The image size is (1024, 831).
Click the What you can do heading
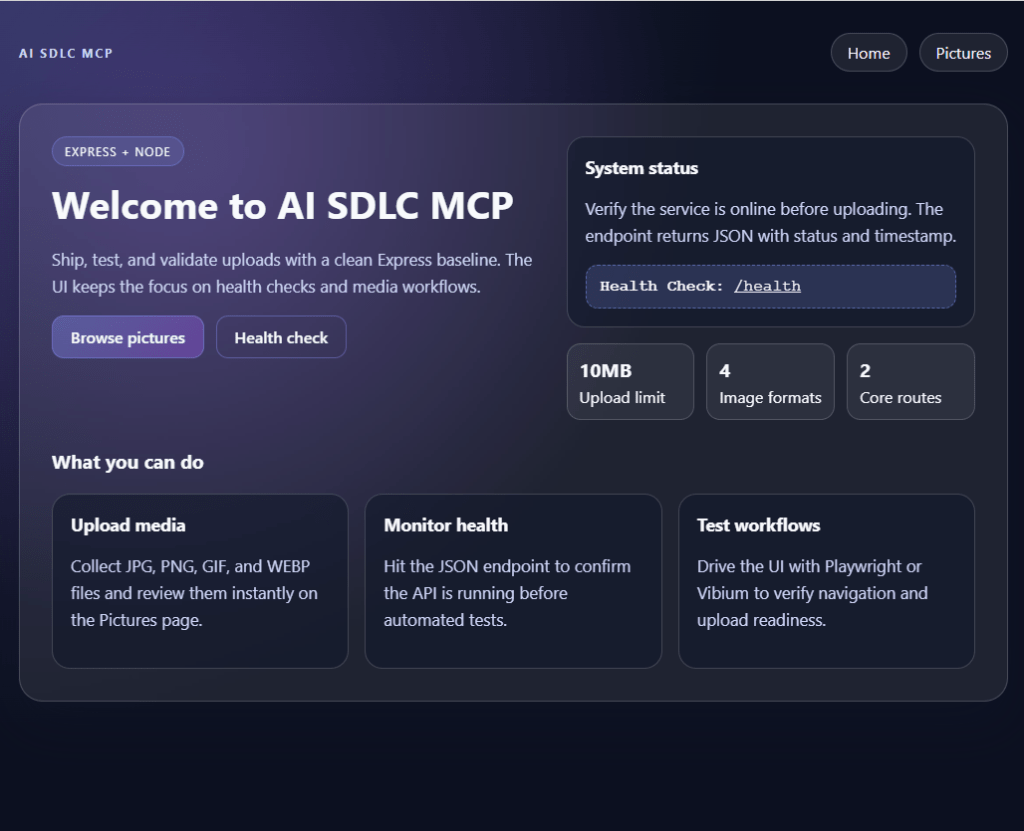click(128, 462)
